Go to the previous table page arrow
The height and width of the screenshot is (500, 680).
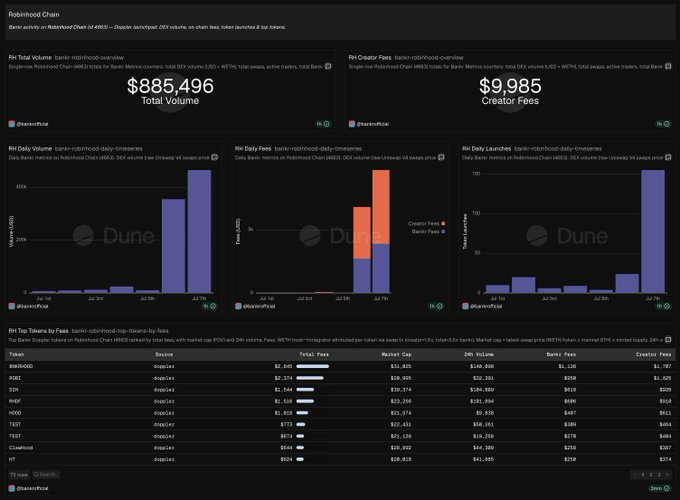point(635,475)
